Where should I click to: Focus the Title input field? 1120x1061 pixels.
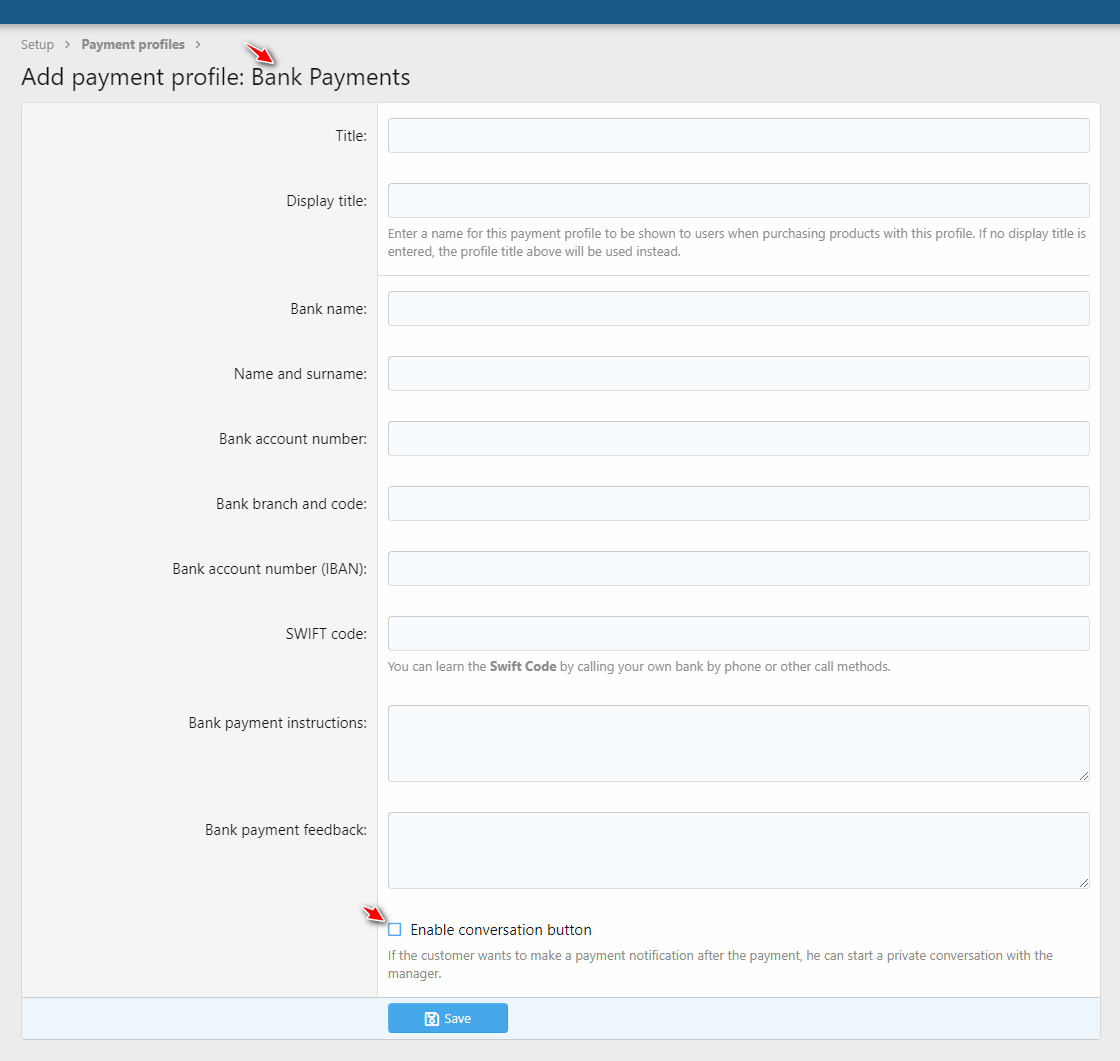tap(738, 136)
